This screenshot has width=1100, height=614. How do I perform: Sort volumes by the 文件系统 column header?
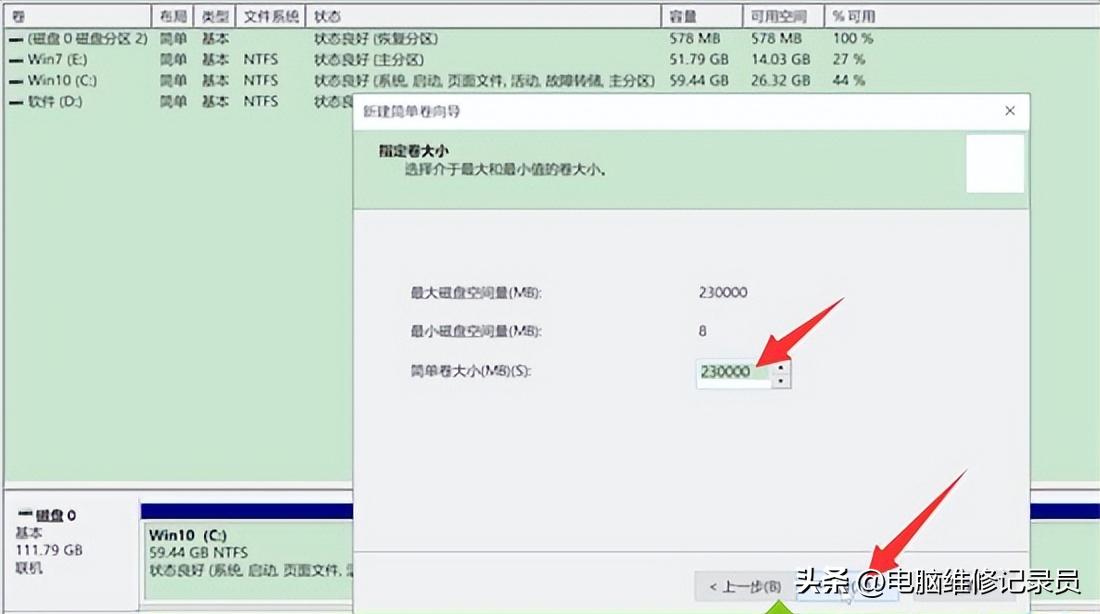[x=270, y=15]
